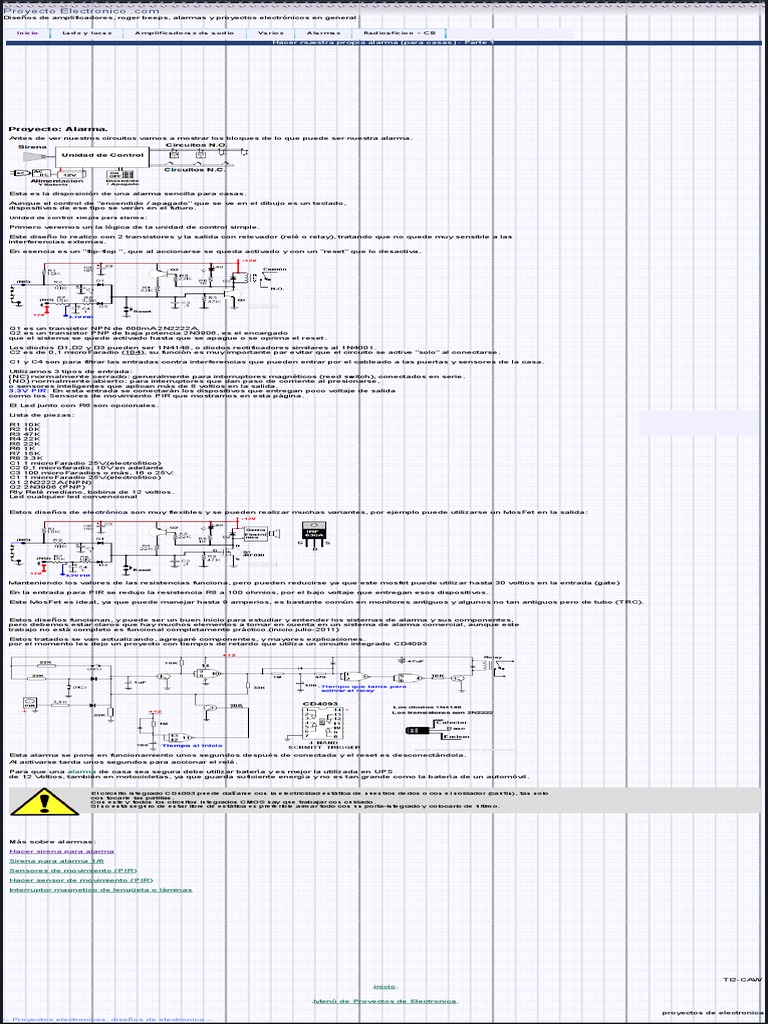
Task: Follow the Sirena para alarma 1/6 link
Action: [56, 861]
